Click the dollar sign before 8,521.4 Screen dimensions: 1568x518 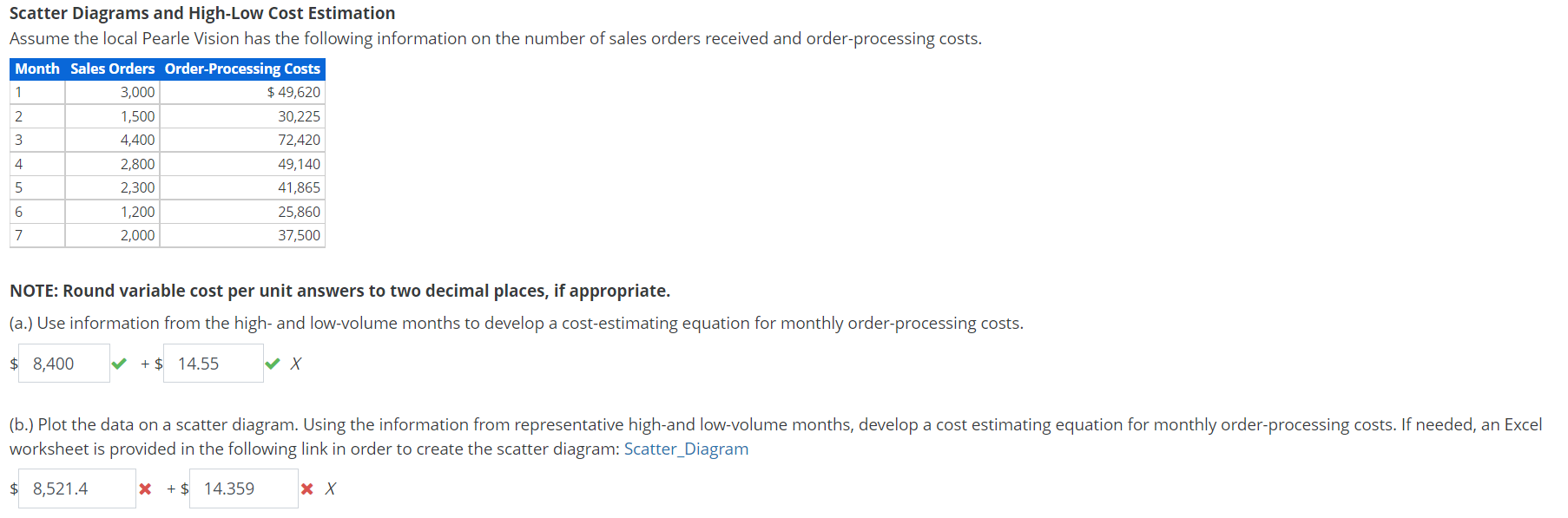13,488
